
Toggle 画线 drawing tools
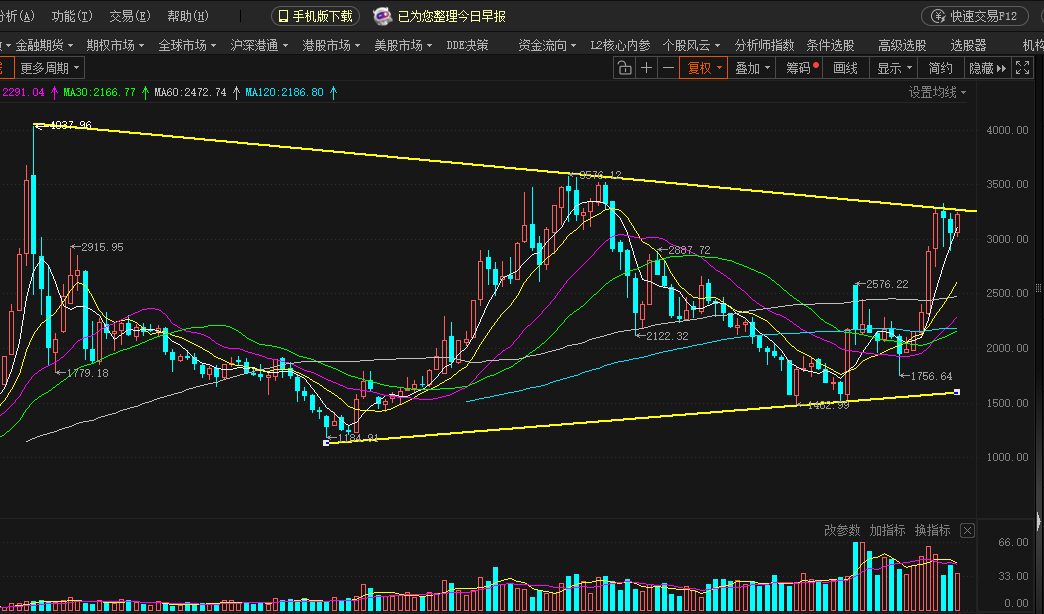pyautogui.click(x=846, y=68)
